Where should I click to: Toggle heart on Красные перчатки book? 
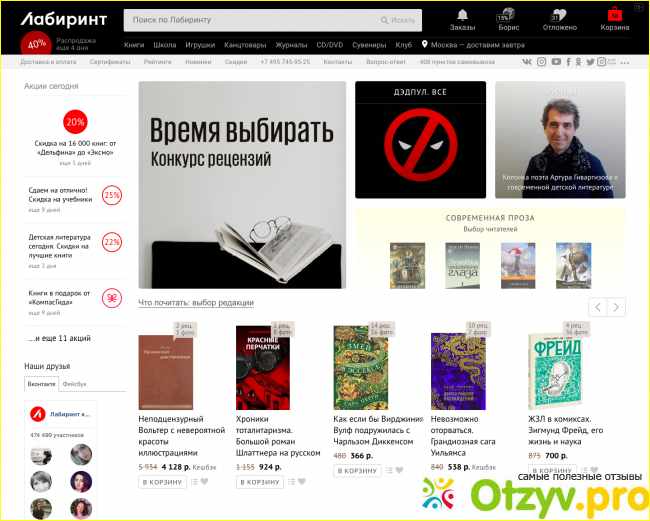304,482
